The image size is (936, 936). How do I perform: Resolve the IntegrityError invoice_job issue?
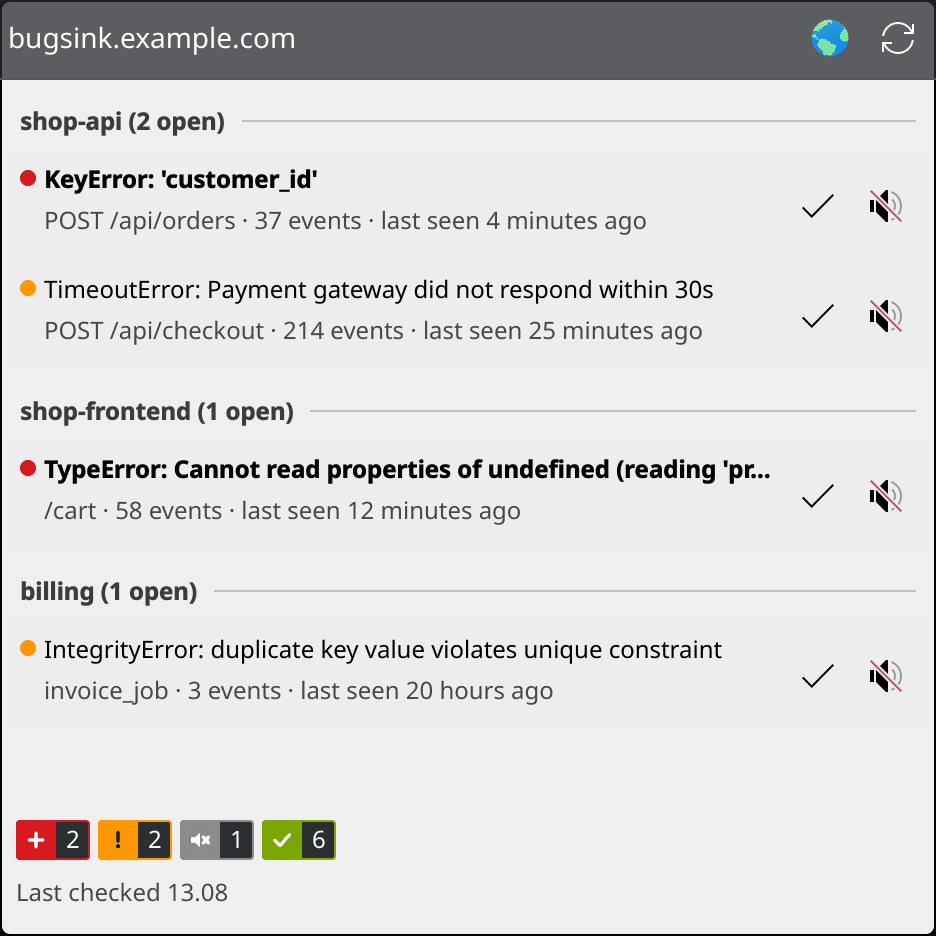(817, 676)
